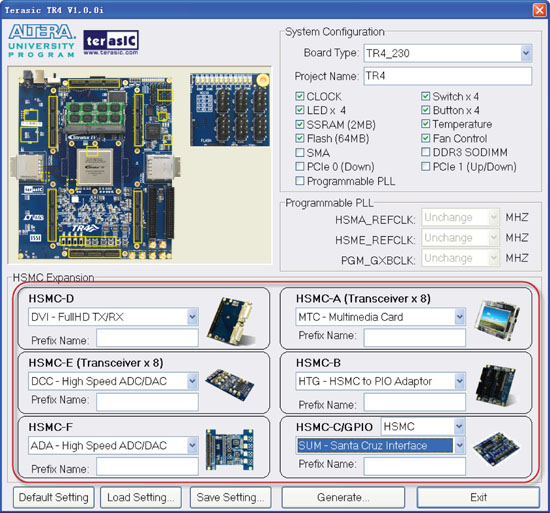Click the HSMC-A Prefix Name field
Screen dimensions: 550x513
click(415, 338)
